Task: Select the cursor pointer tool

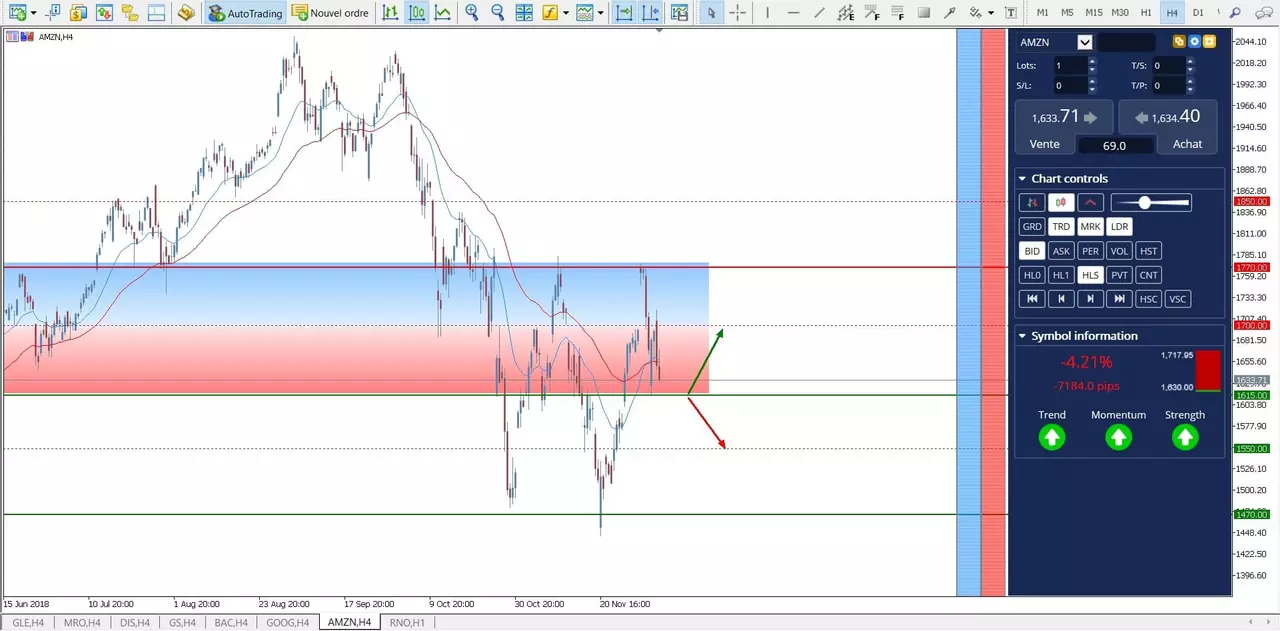Action: pyautogui.click(x=711, y=13)
